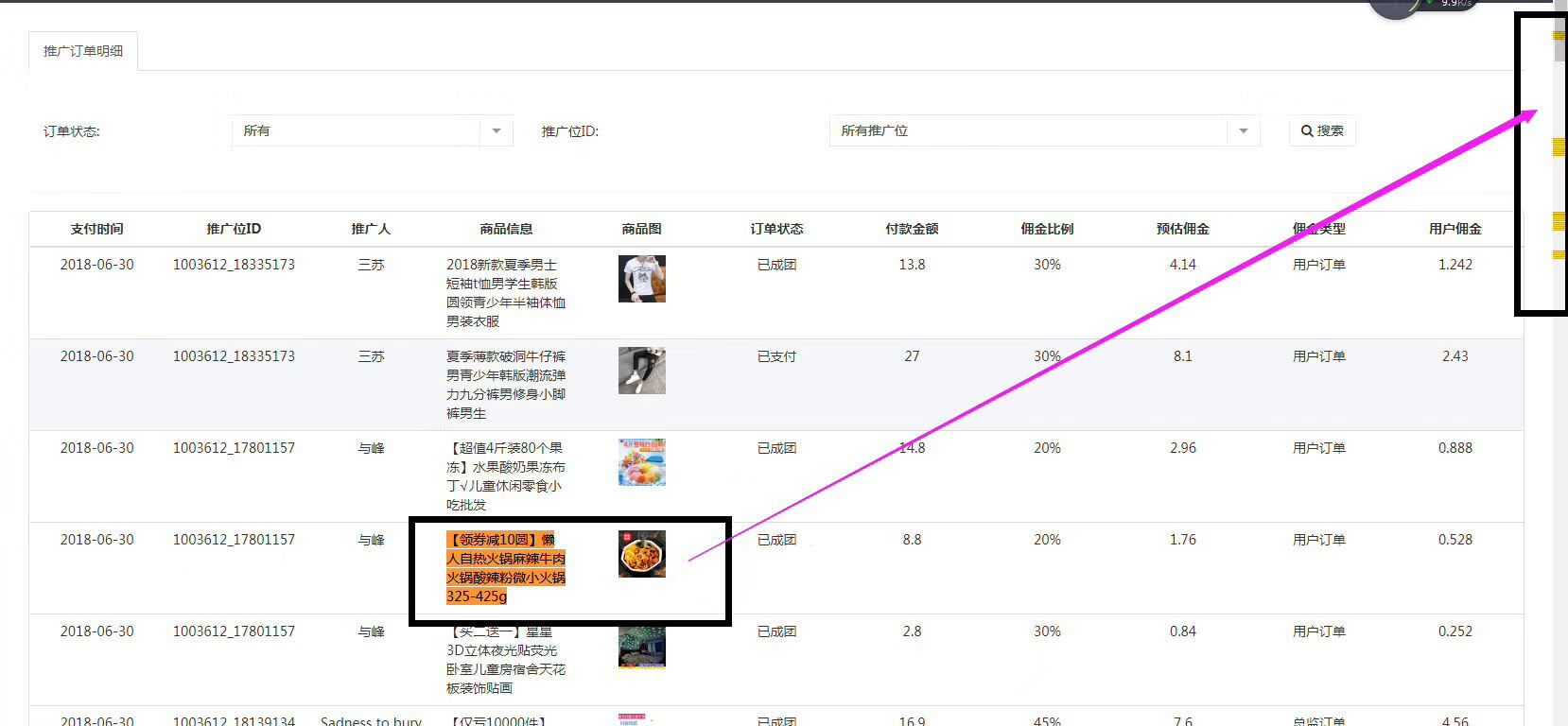Click the estimated commission 1.76

1183,540
